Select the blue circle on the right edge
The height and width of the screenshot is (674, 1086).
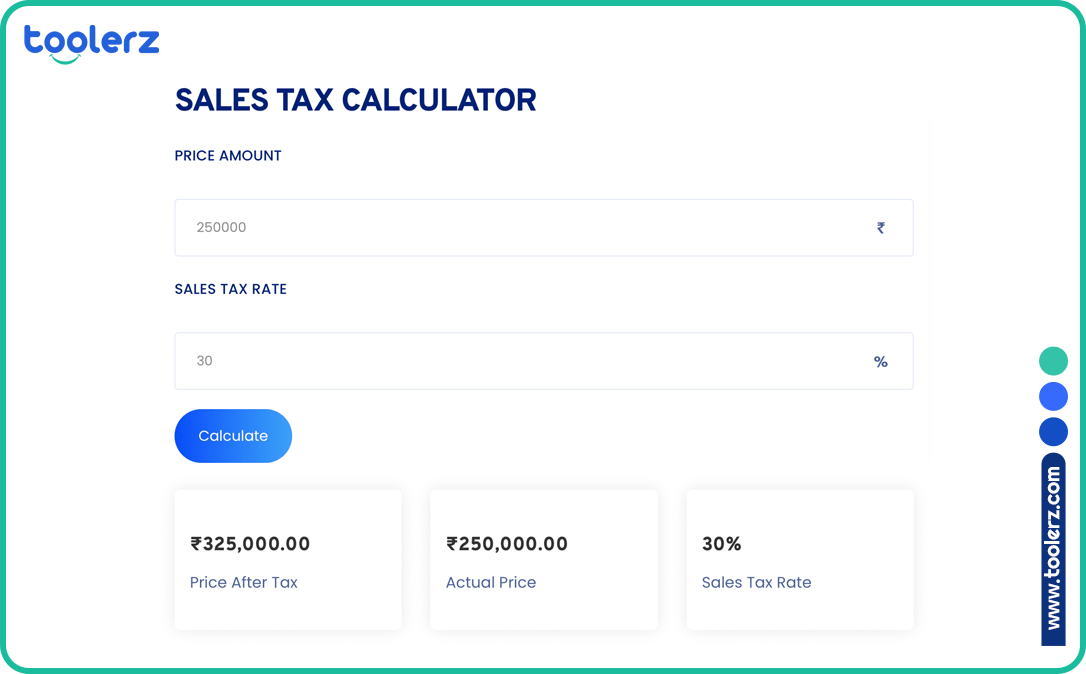(1053, 396)
